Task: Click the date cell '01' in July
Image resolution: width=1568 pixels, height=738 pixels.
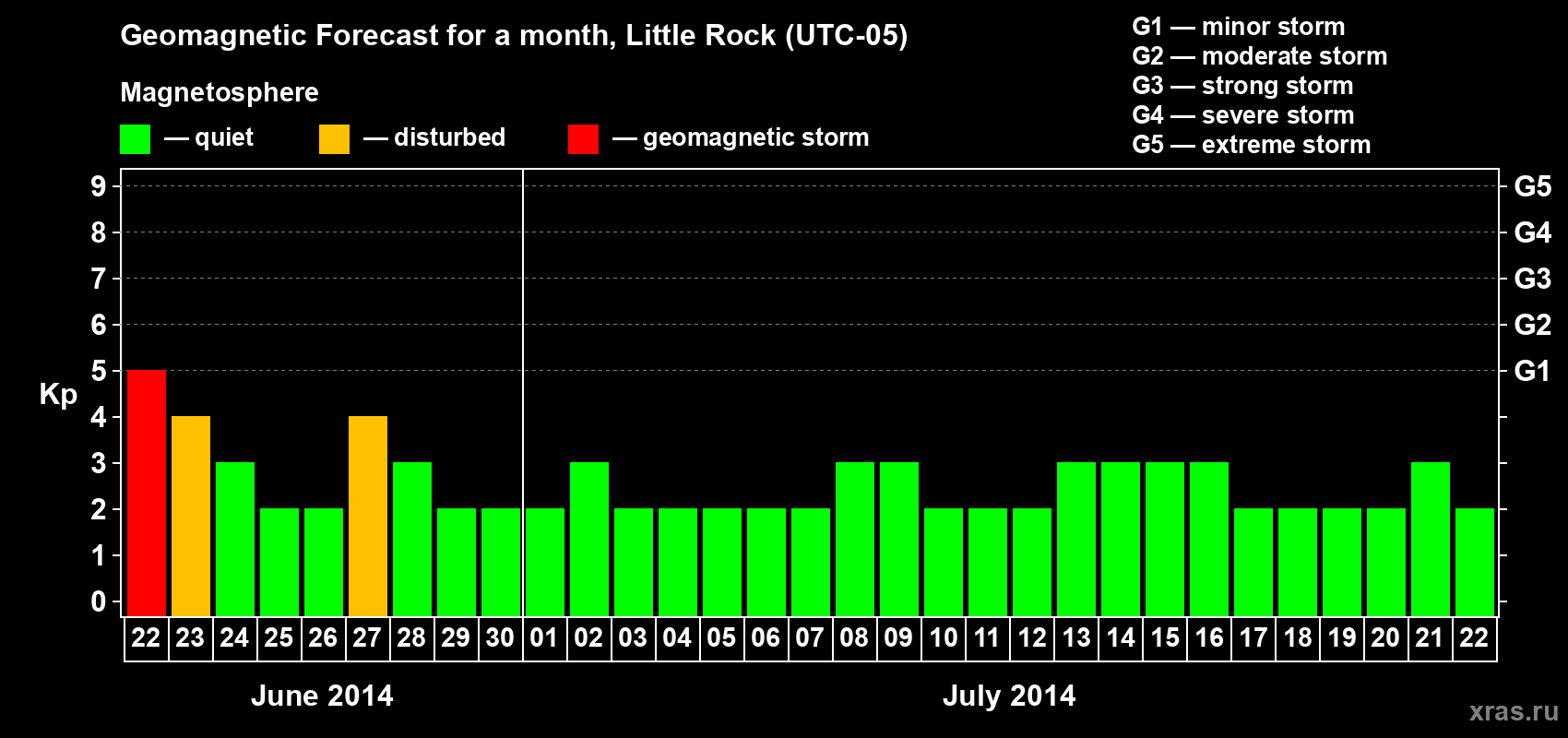Action: click(545, 638)
